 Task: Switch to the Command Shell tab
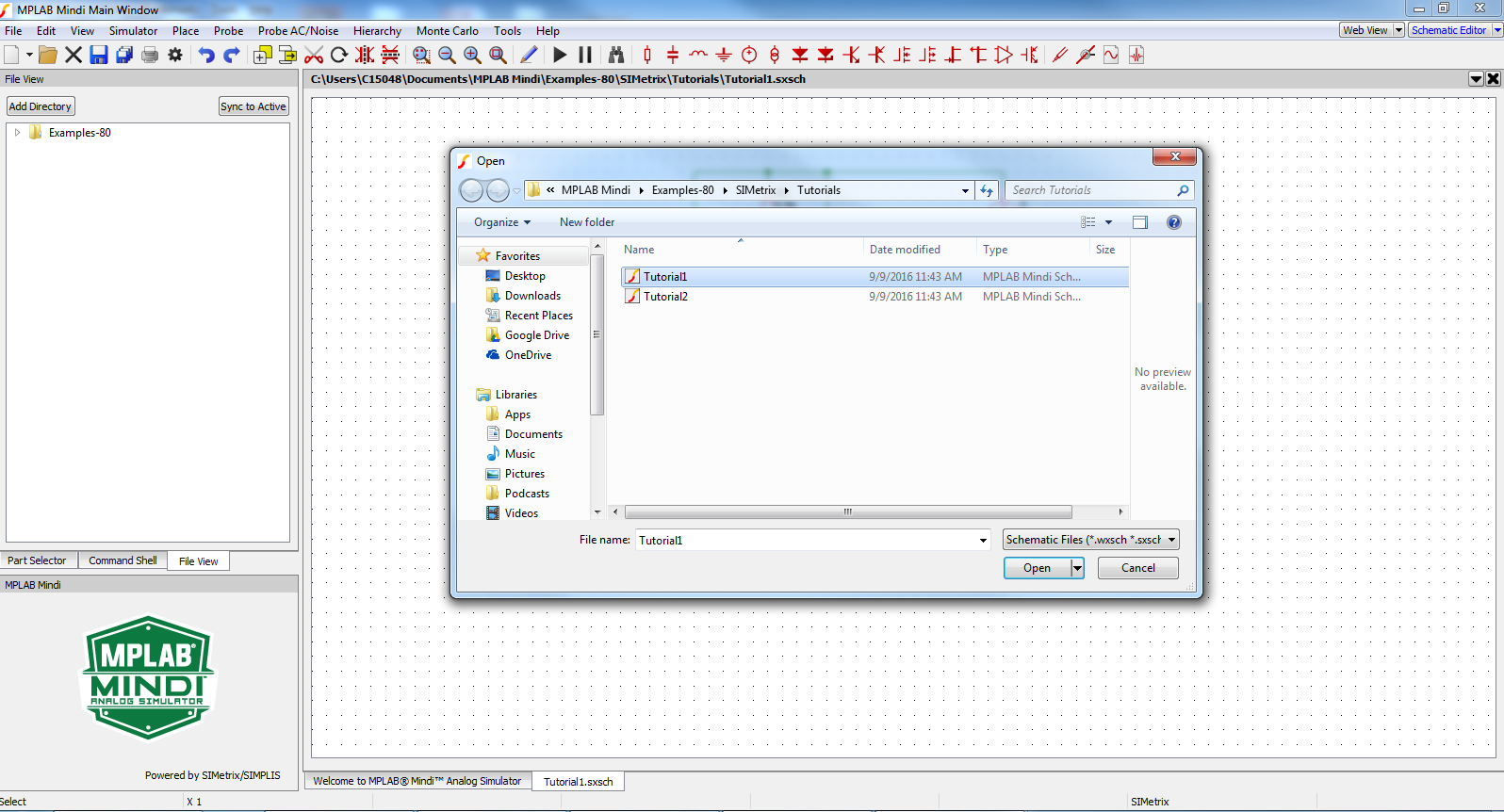click(123, 560)
